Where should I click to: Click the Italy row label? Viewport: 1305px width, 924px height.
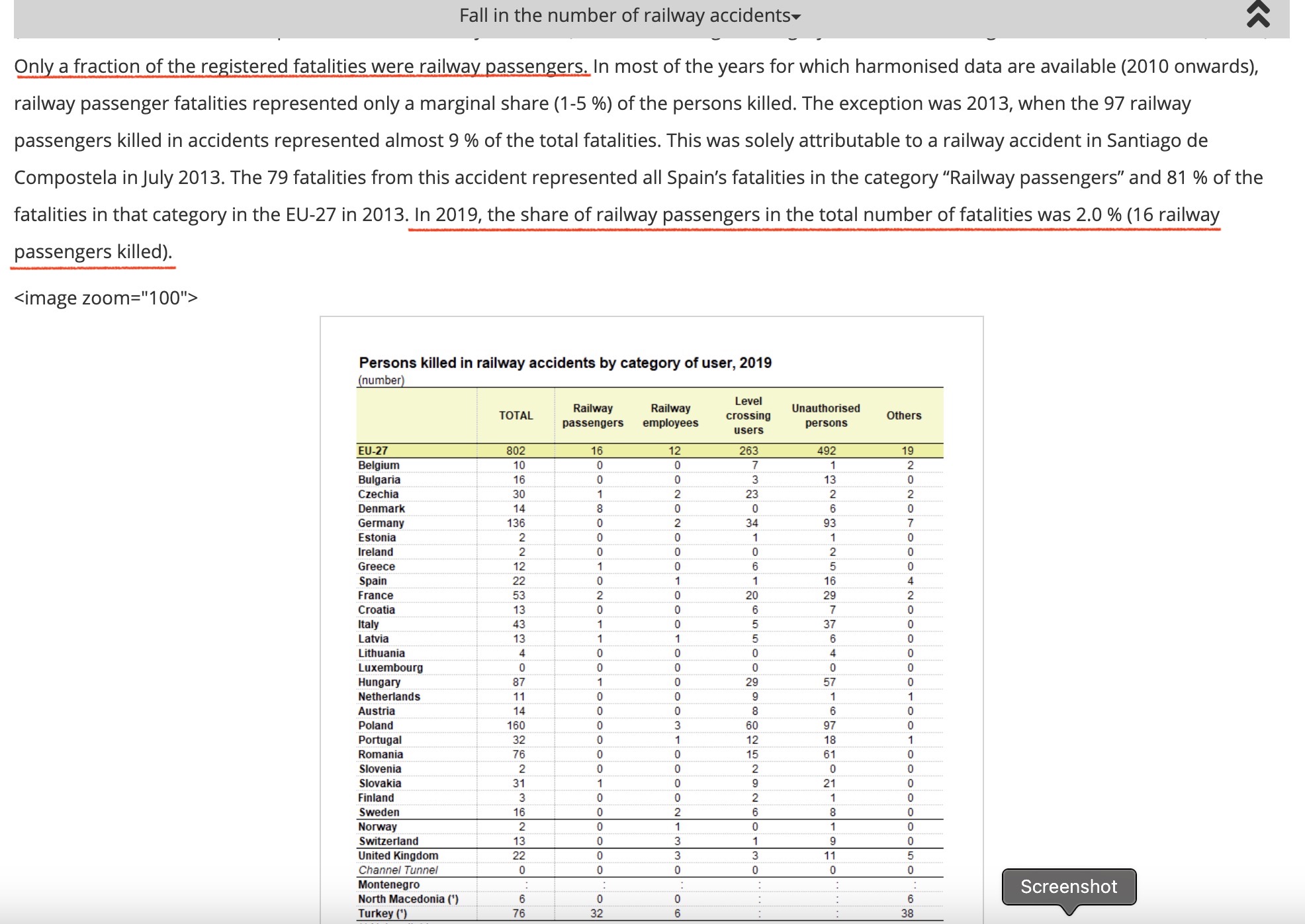tap(369, 624)
